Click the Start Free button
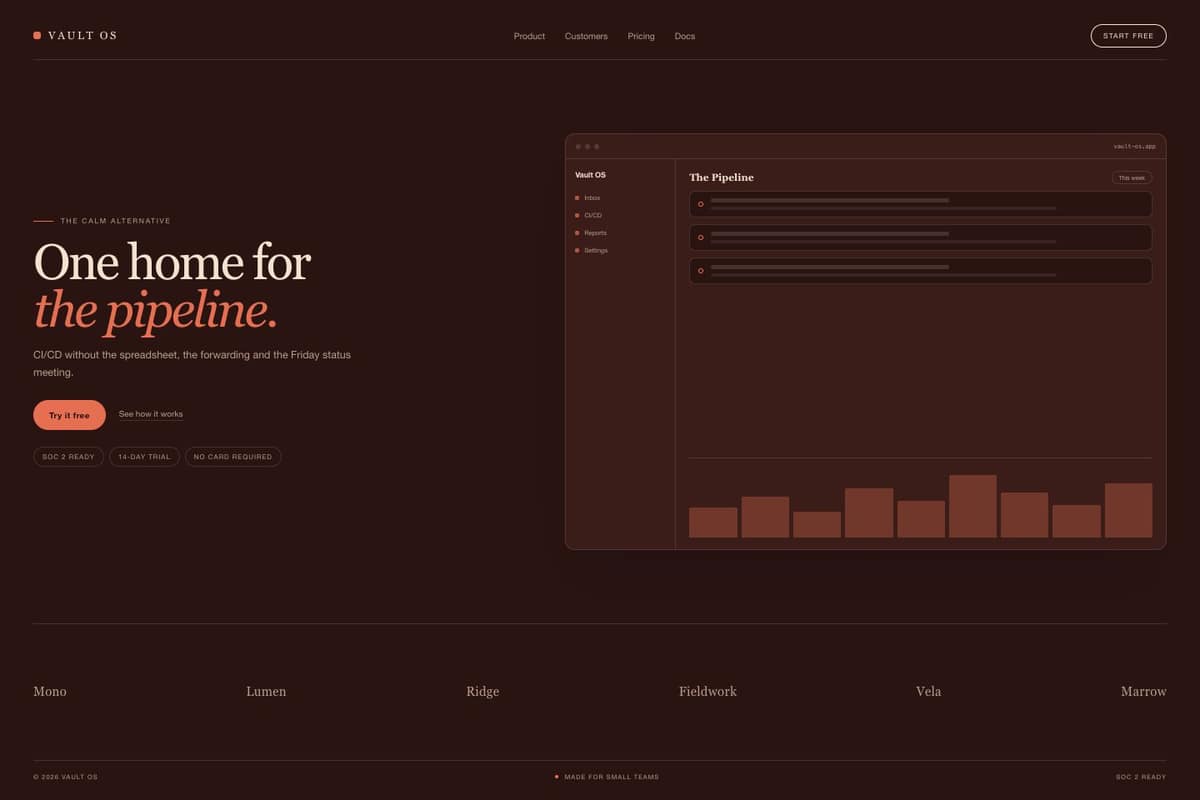The image size is (1200, 800). click(x=1128, y=36)
